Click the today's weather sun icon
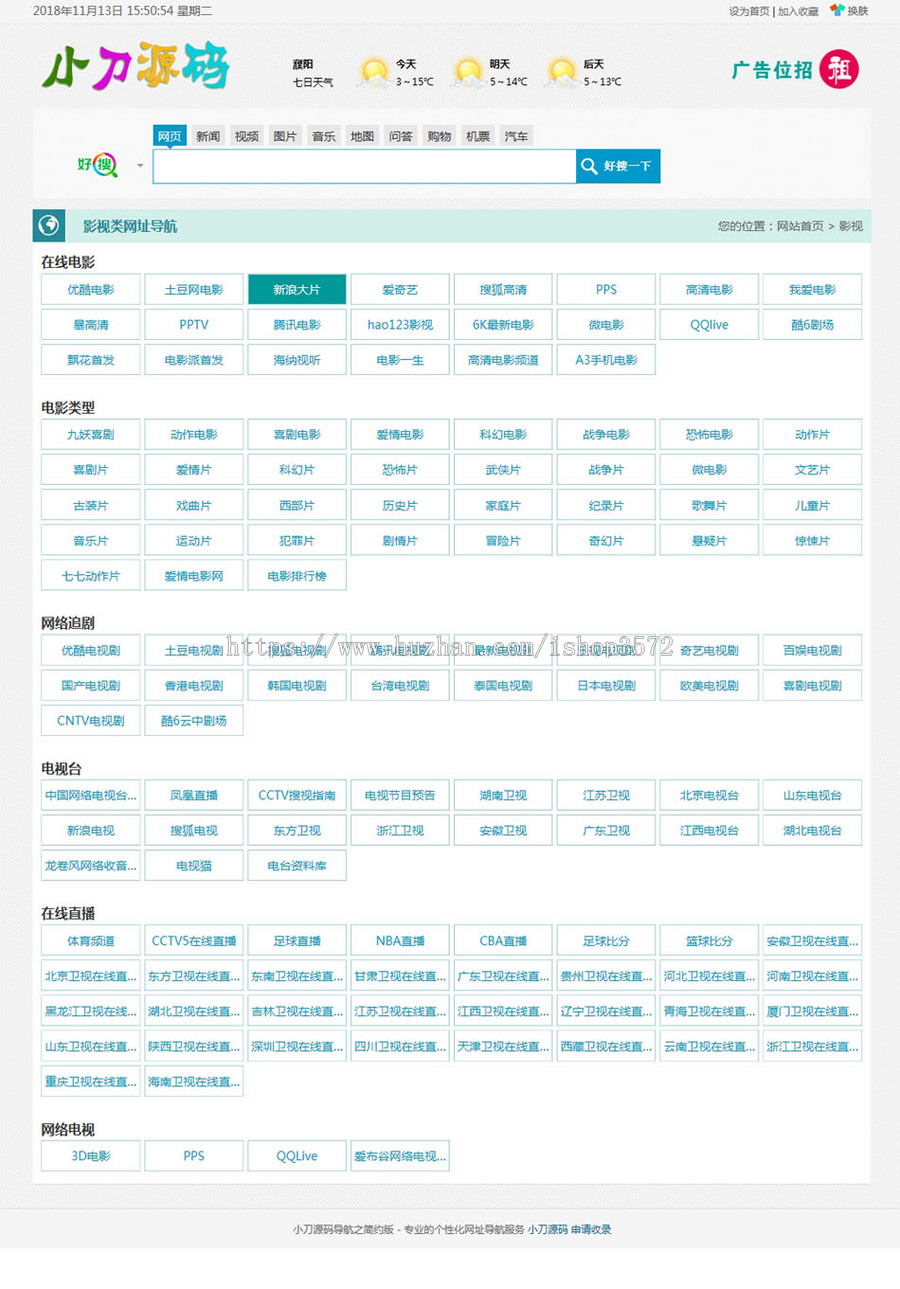The width and height of the screenshot is (900, 1289). point(373,72)
